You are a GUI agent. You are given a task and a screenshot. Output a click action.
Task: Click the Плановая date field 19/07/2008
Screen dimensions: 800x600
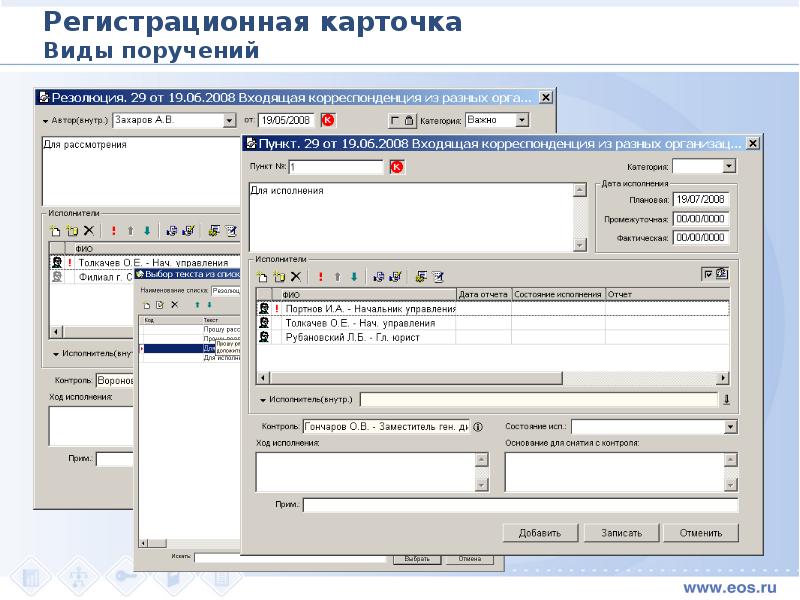[701, 199]
